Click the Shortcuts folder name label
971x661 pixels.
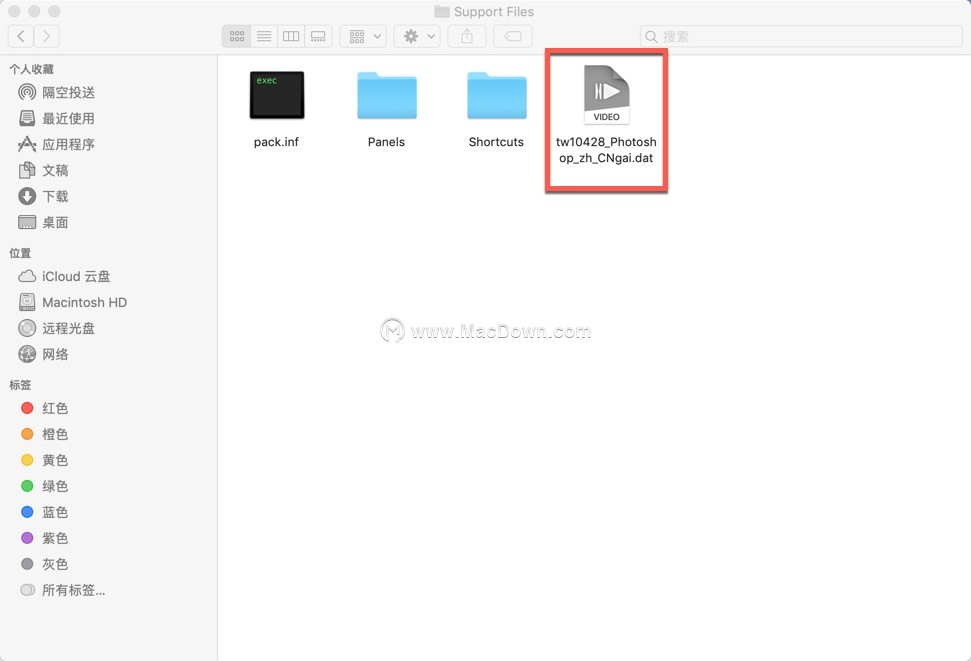(x=496, y=142)
